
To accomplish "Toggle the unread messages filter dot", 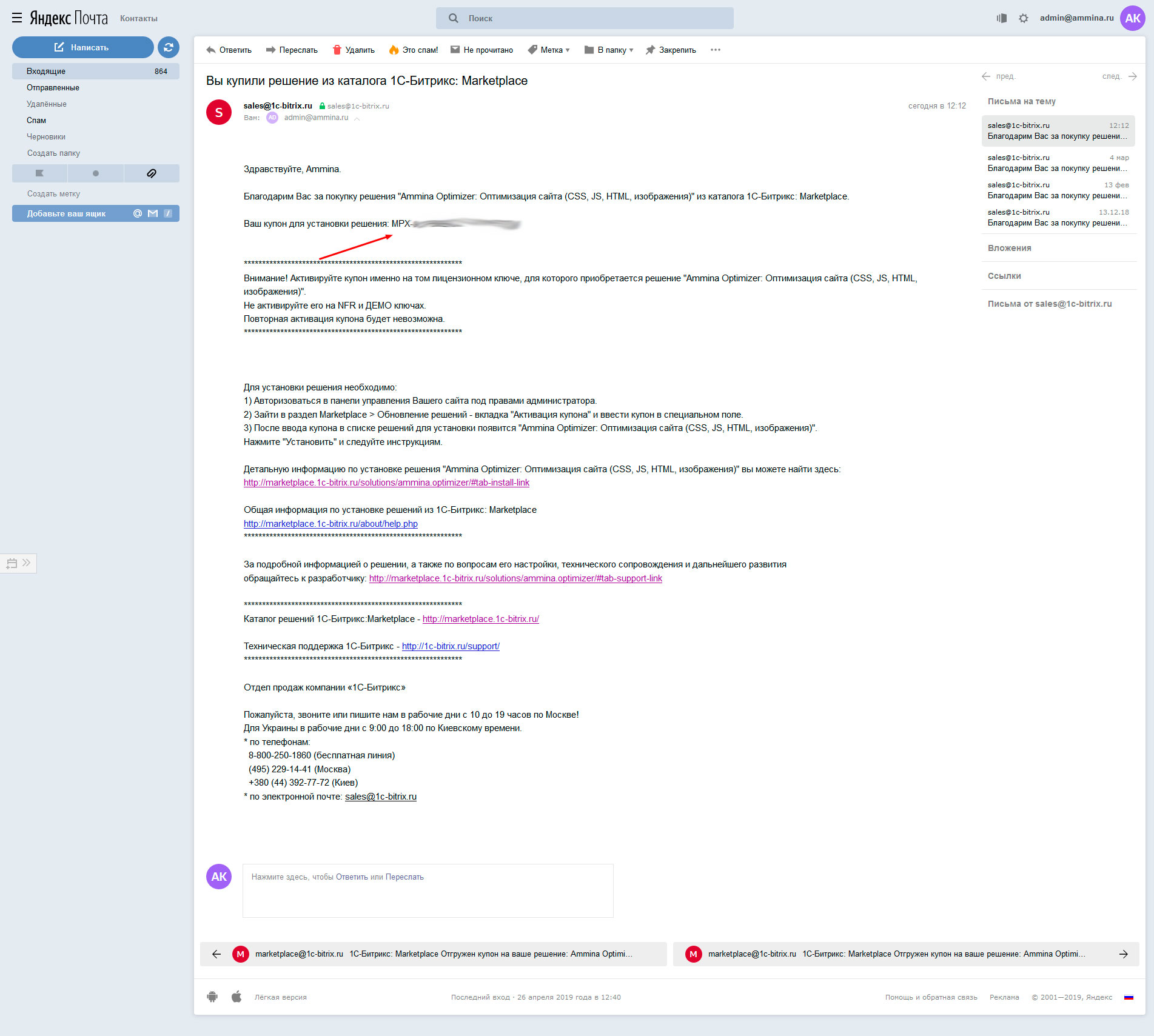I will coord(96,173).
